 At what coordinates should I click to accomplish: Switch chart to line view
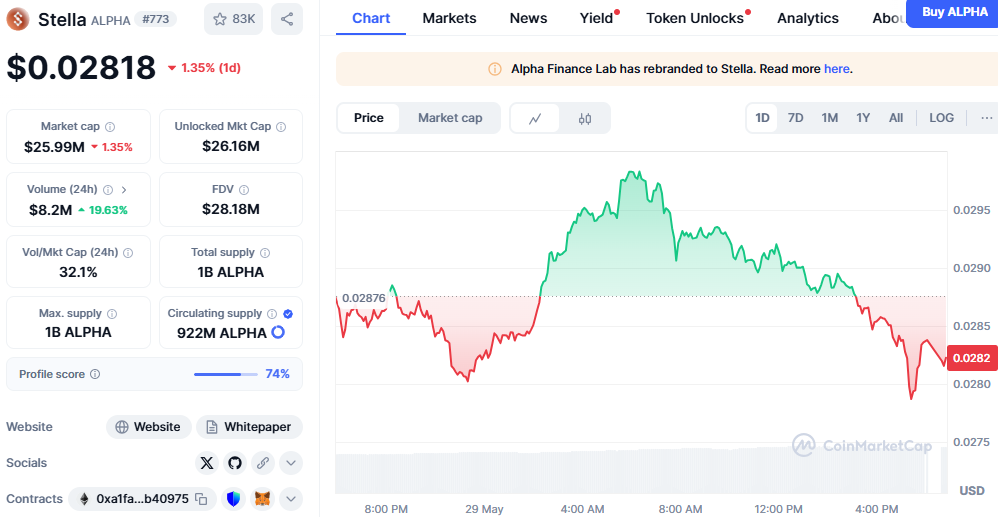535,118
